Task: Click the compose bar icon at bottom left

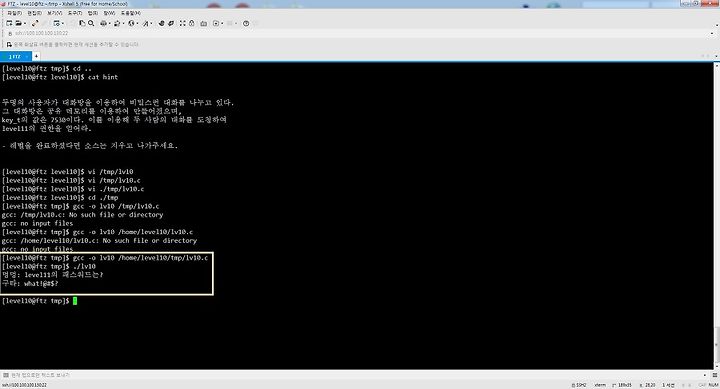Action: [6, 375]
